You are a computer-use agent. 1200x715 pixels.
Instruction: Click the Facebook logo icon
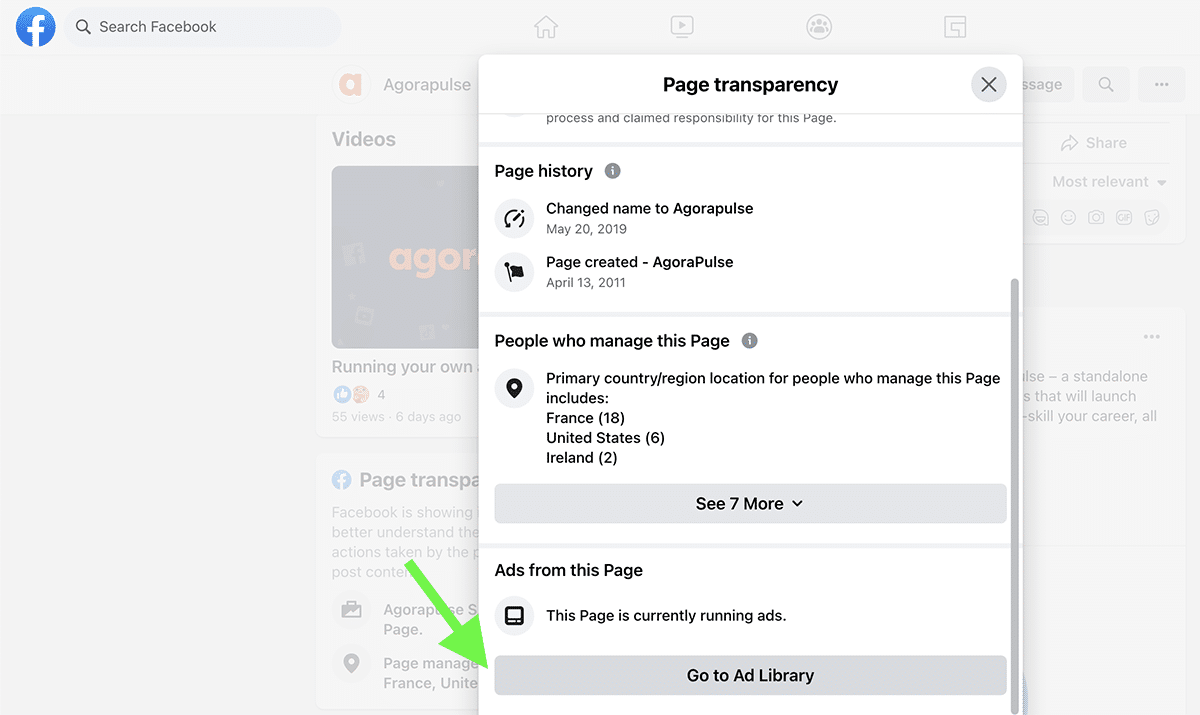pyautogui.click(x=36, y=27)
